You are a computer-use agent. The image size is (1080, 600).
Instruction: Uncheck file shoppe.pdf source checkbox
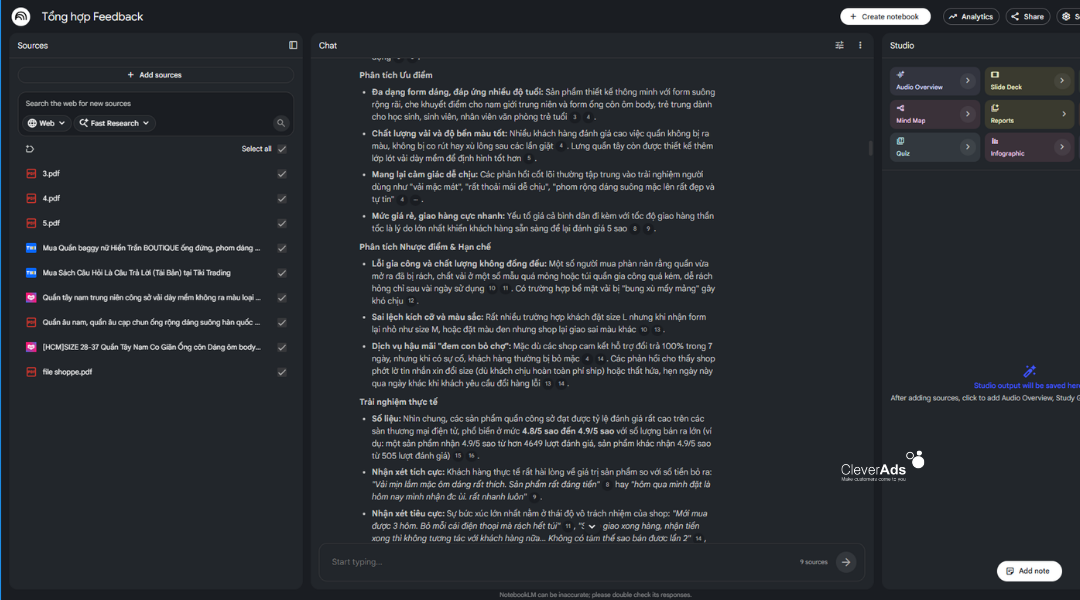click(282, 372)
